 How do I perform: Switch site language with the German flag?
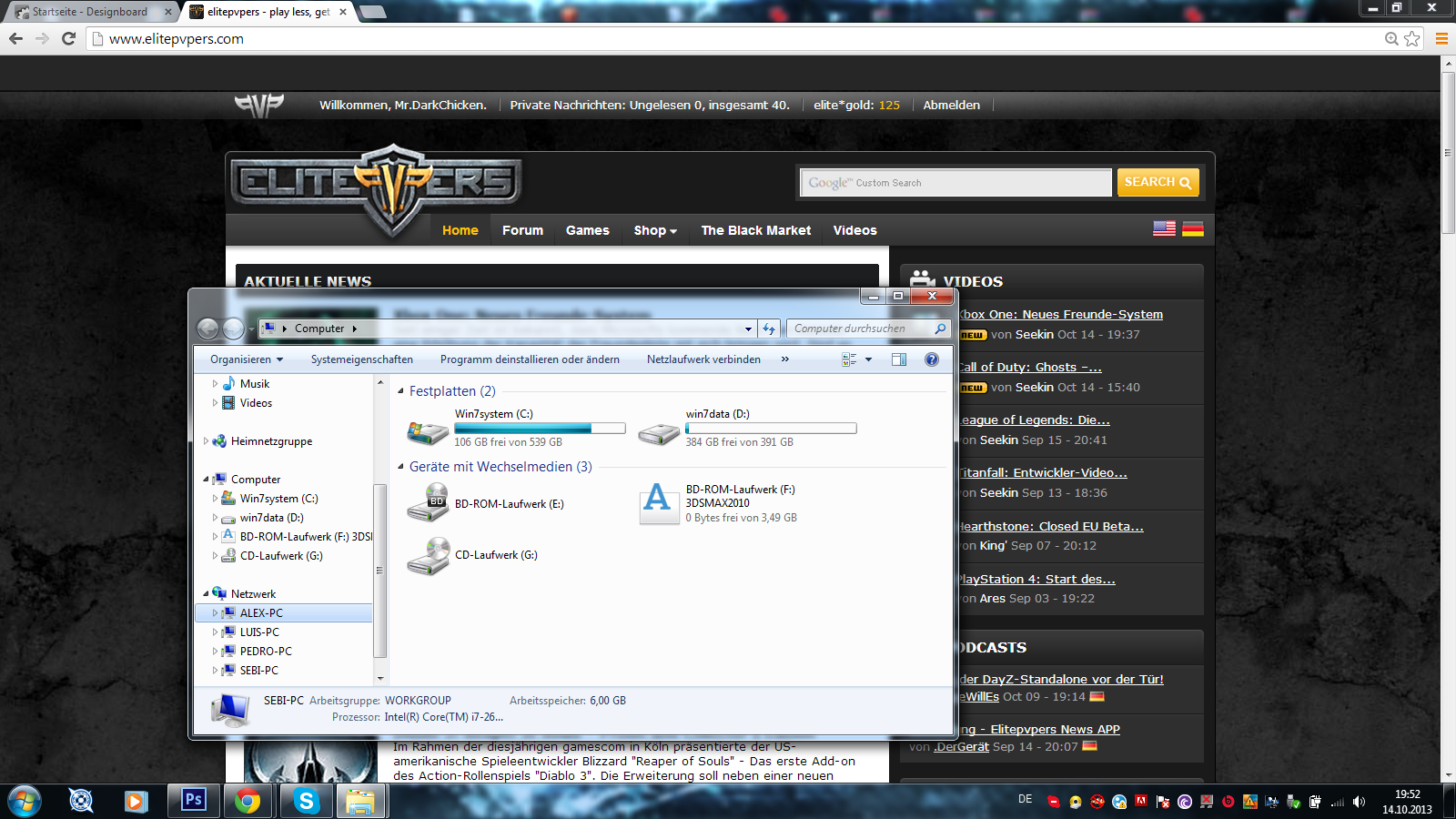pos(1193,228)
